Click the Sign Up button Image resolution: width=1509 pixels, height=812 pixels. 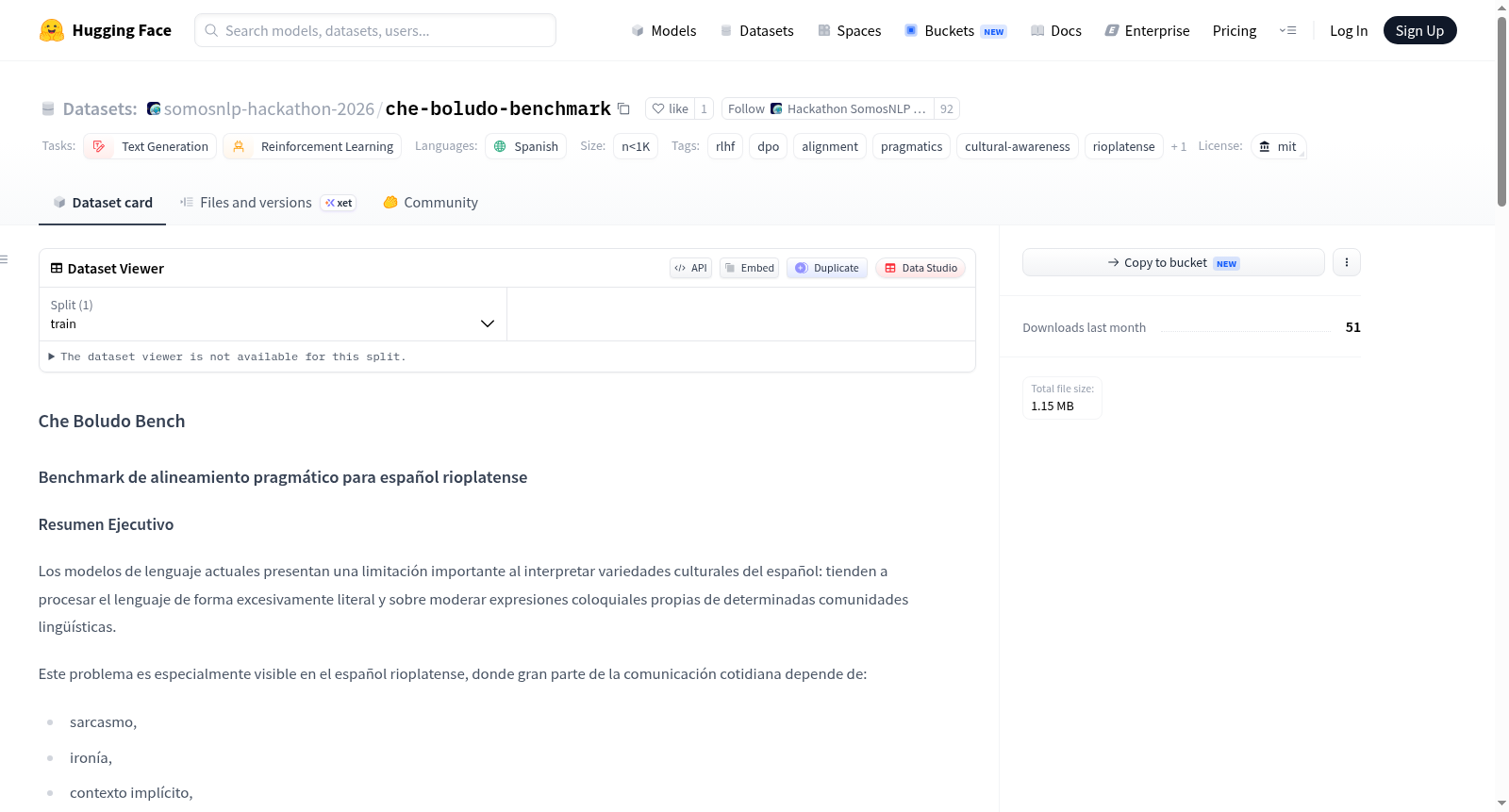pyautogui.click(x=1419, y=30)
